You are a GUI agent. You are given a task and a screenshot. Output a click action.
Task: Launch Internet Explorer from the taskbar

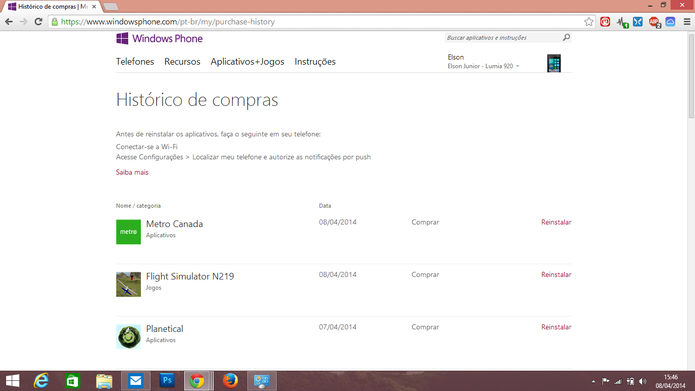pos(41,381)
